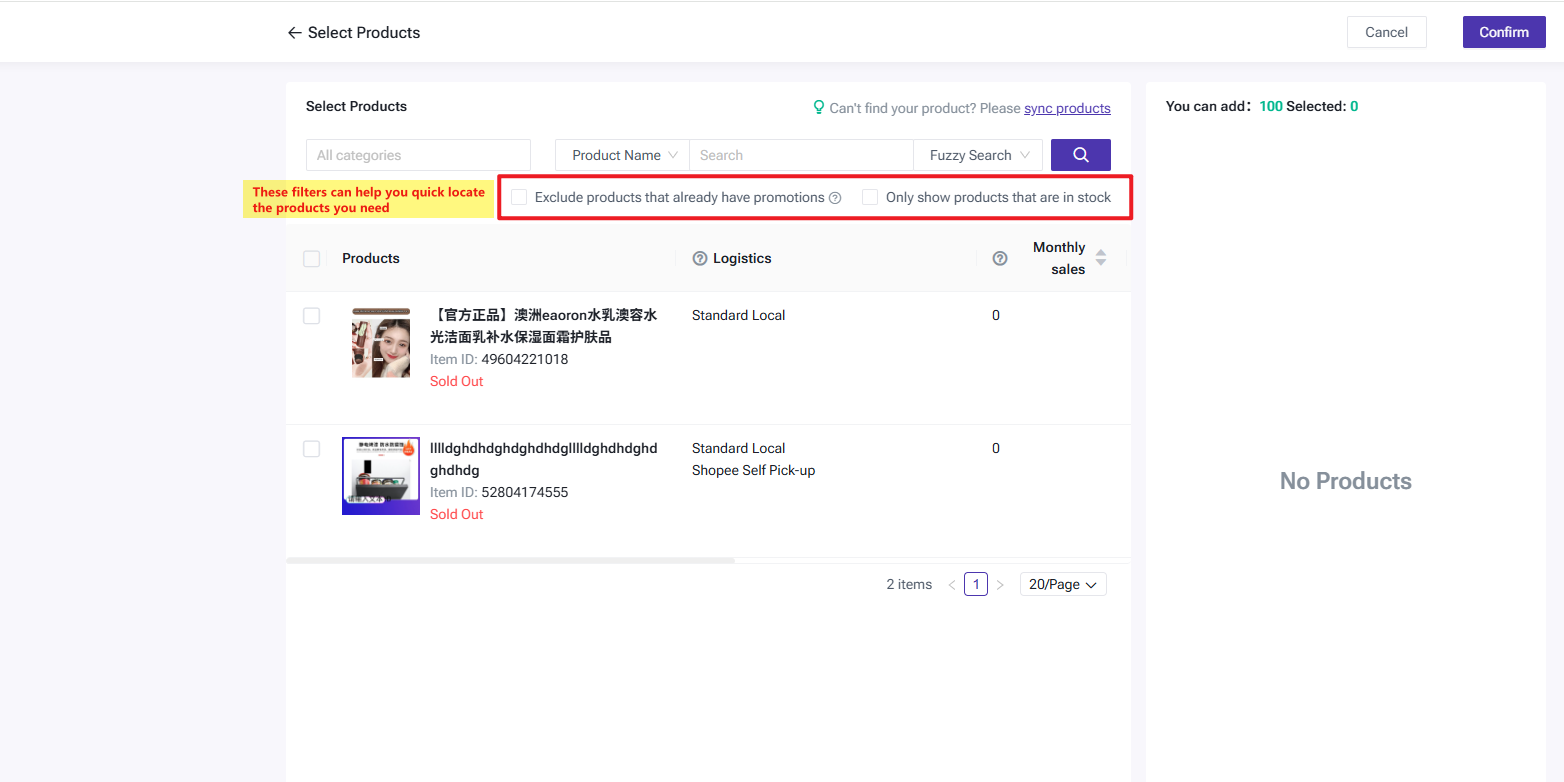Tick the select-all checkbox in Products header
Screen dimensions: 1564x782
pyautogui.click(x=312, y=259)
